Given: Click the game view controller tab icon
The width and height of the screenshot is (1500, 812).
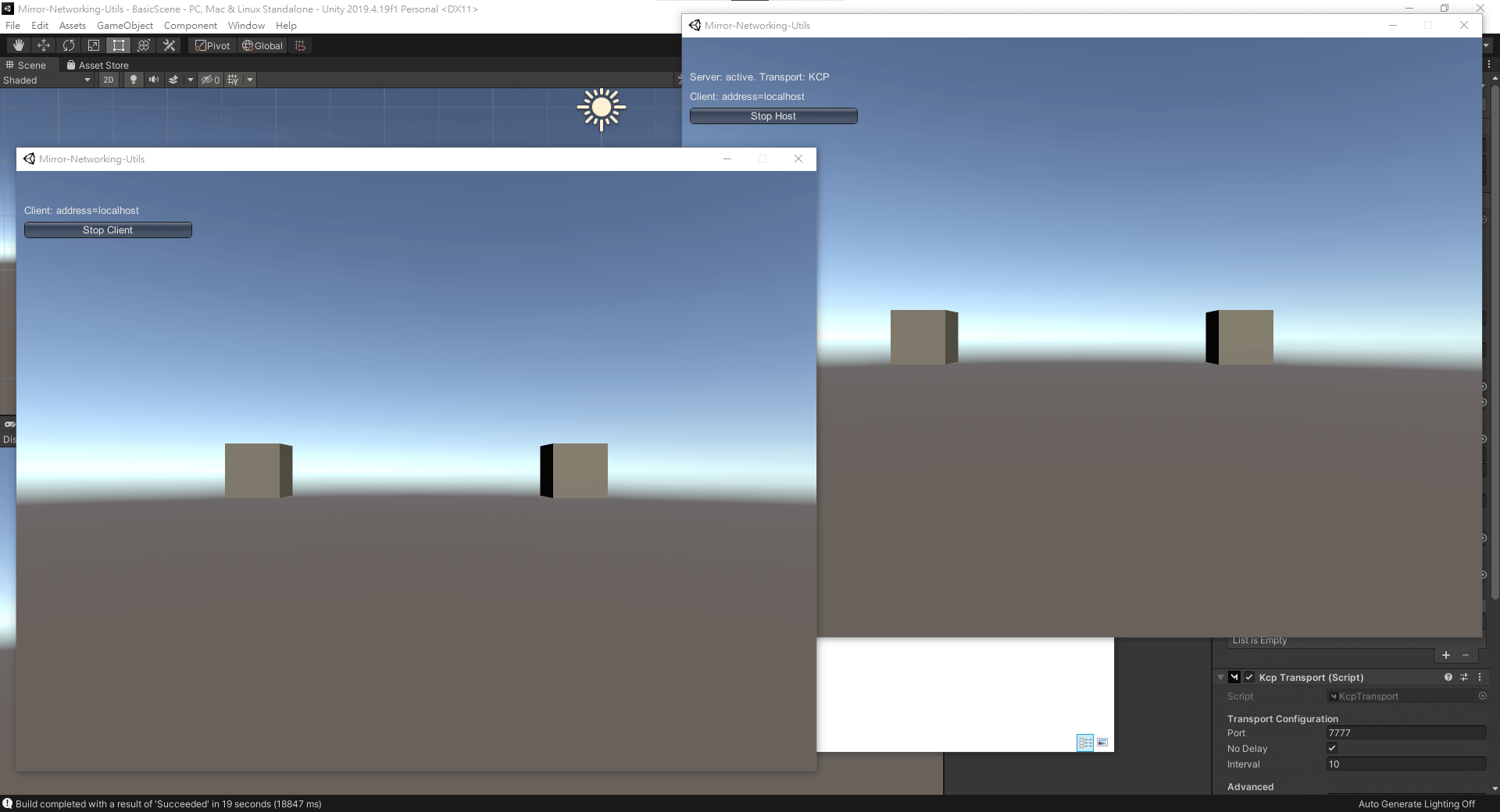Looking at the screenshot, I should (x=9, y=424).
